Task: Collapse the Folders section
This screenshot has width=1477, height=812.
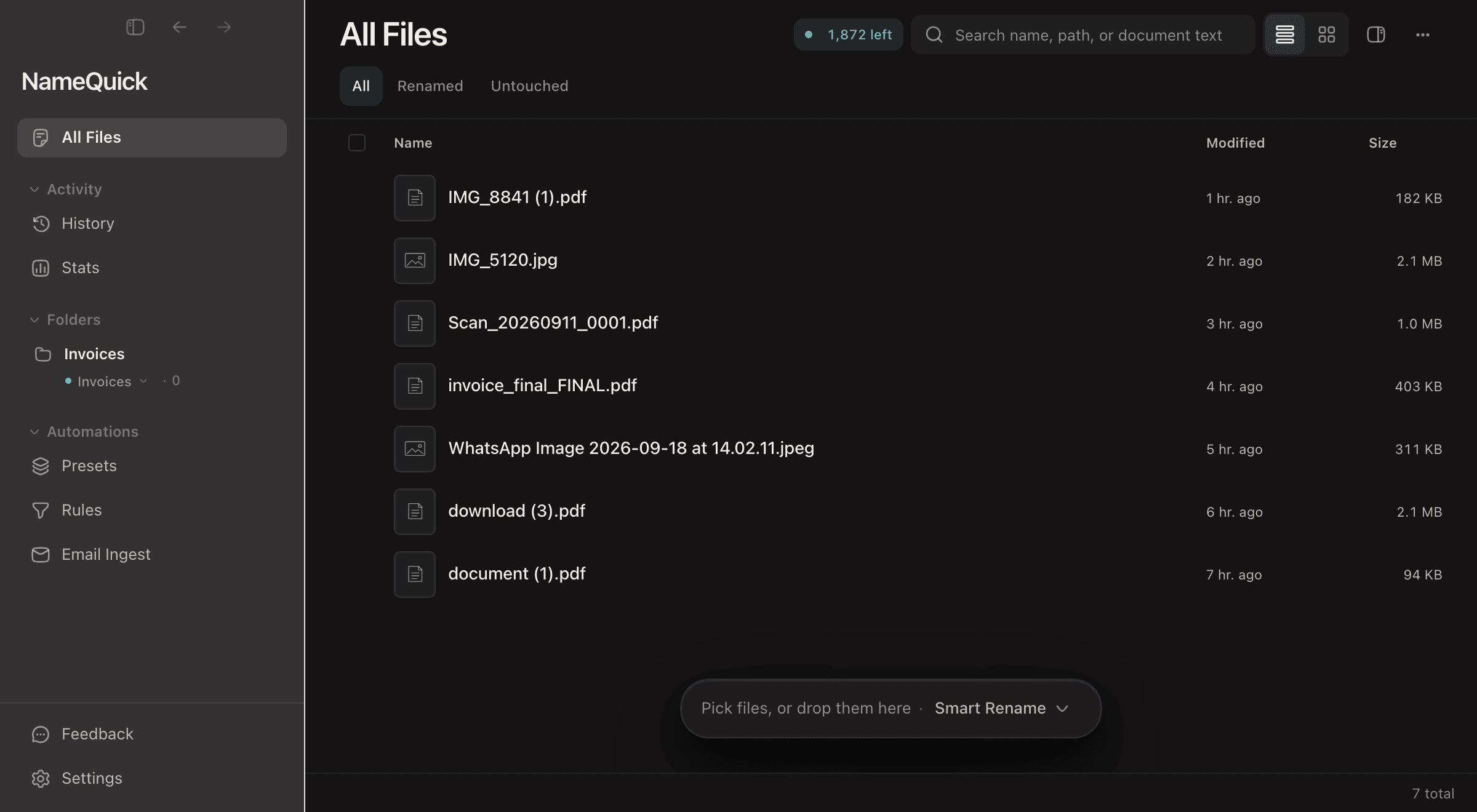Action: click(x=34, y=320)
